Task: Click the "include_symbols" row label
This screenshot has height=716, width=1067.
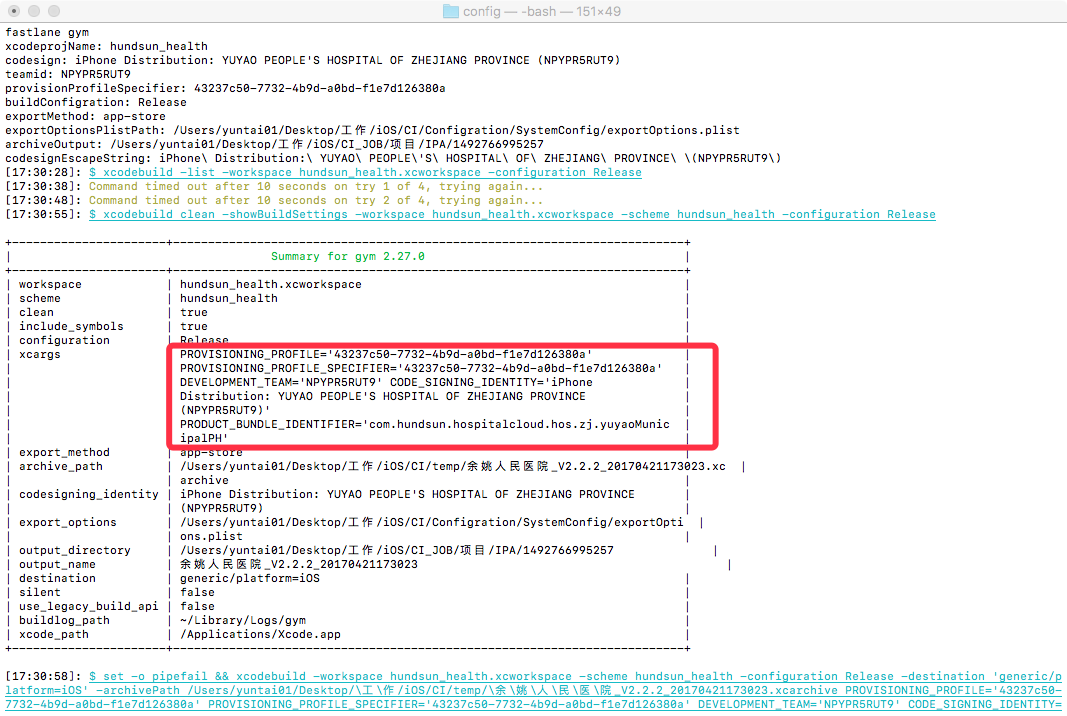Action: (71, 327)
